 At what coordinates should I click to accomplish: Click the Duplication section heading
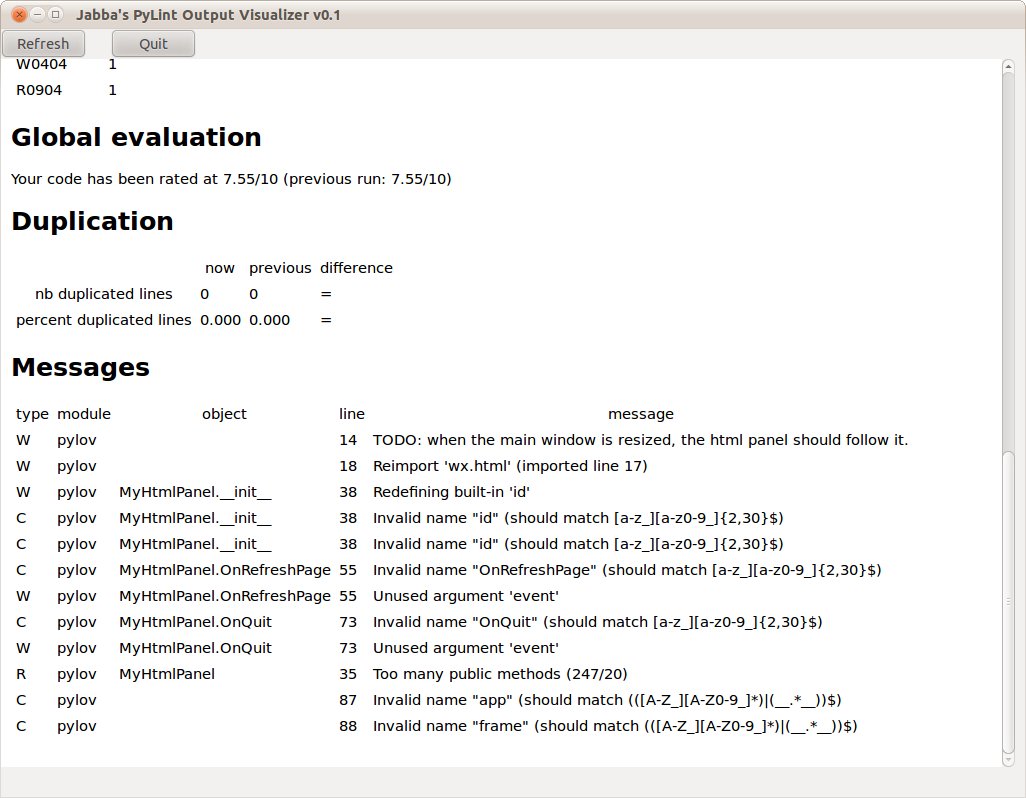(92, 221)
